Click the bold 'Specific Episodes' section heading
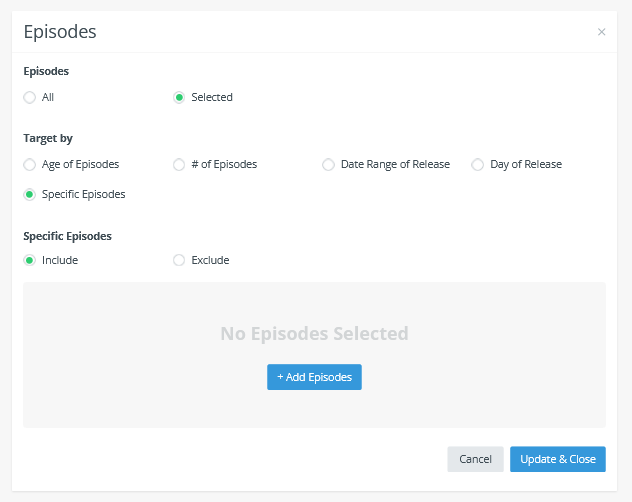The width and height of the screenshot is (632, 502). point(67,236)
